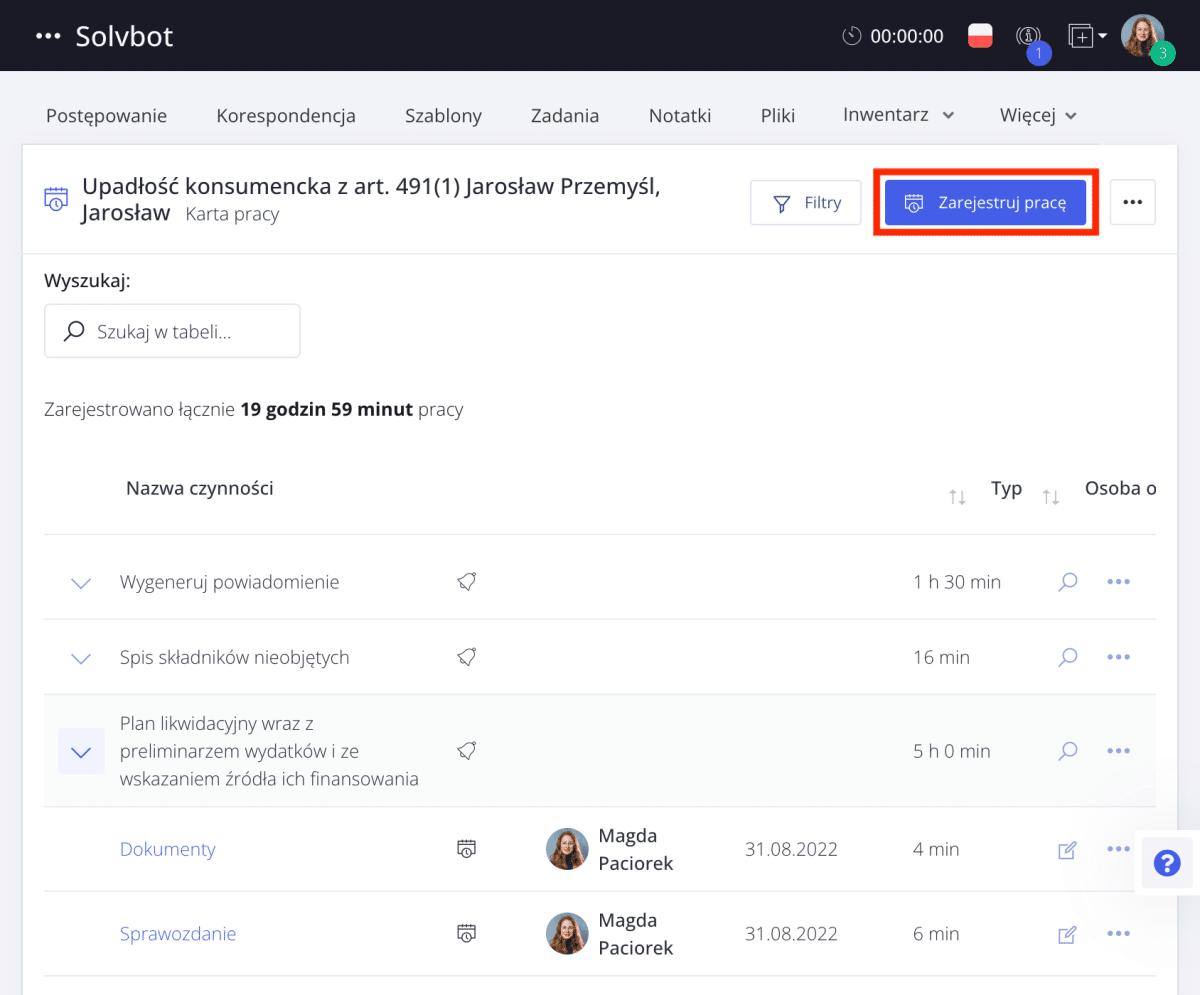Viewport: 1200px width, 995px height.
Task: Sort by Nazwa czynności column arrows
Action: click(x=957, y=497)
